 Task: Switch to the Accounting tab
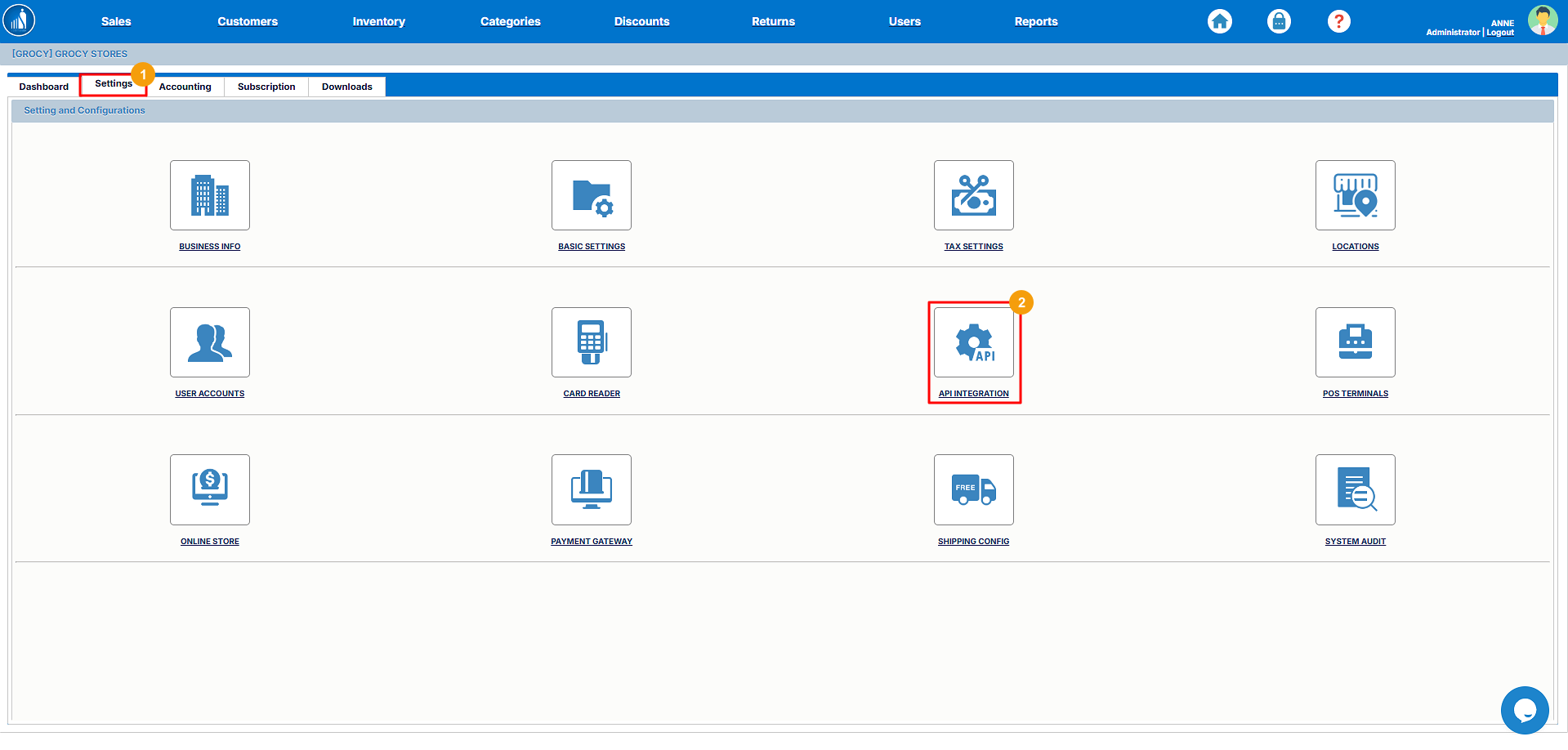tap(185, 87)
